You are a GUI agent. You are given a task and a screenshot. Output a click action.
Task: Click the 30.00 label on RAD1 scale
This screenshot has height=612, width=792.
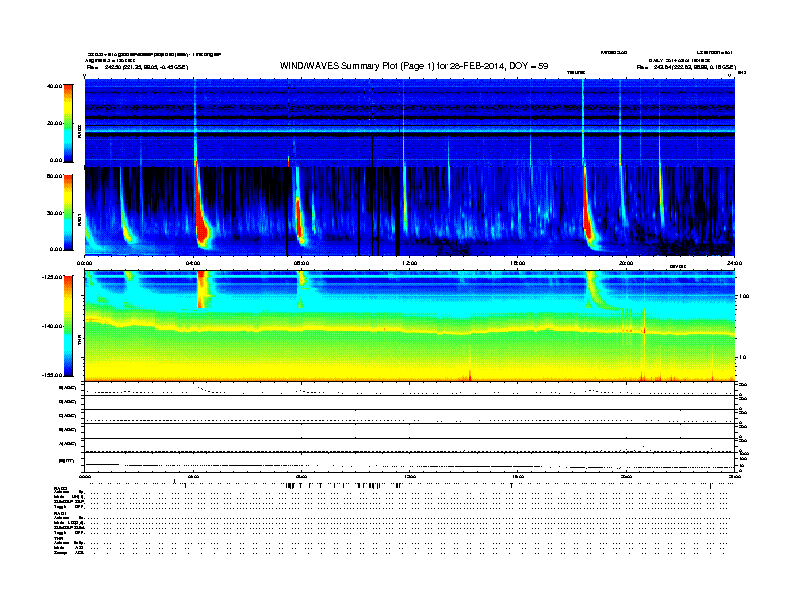click(x=54, y=213)
